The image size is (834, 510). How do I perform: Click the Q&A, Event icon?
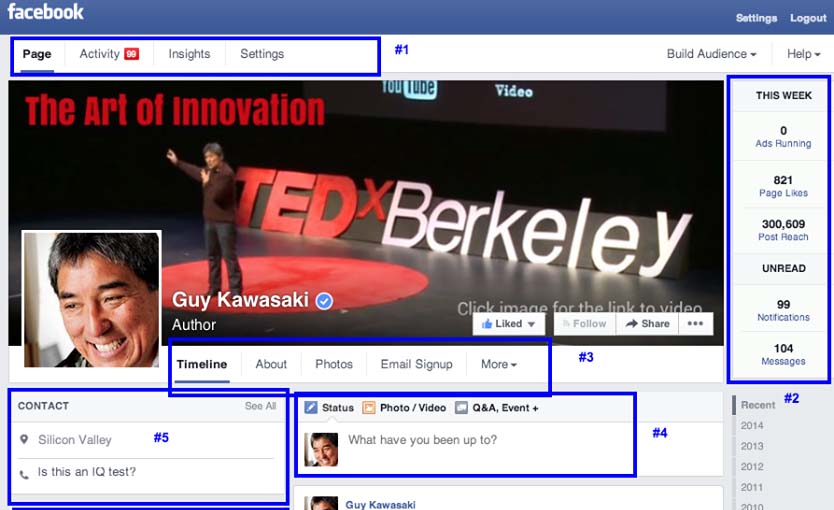point(461,408)
